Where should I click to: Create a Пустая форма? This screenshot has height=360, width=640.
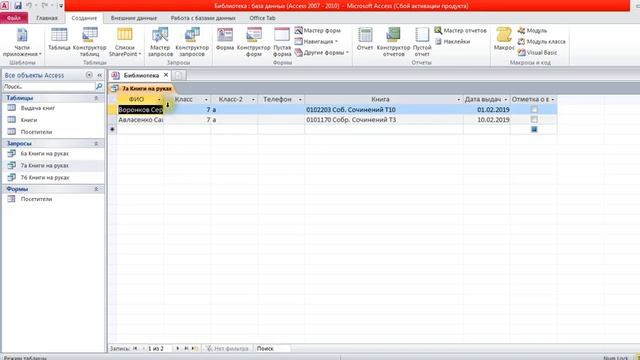coord(282,42)
